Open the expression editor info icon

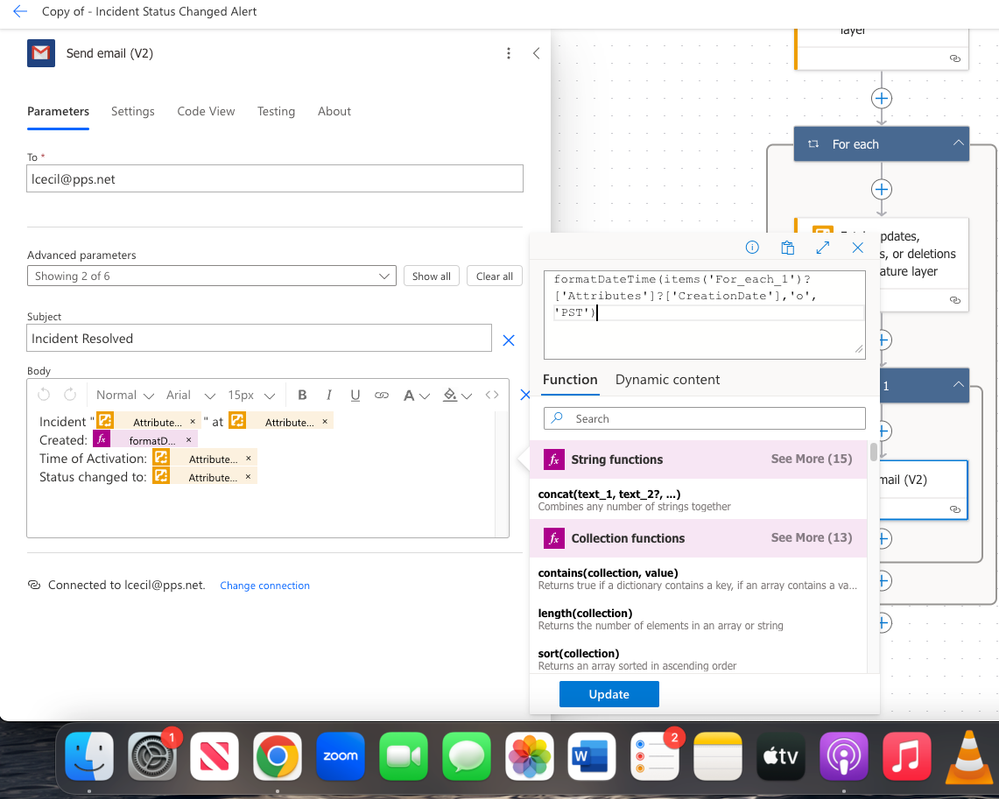(752, 247)
